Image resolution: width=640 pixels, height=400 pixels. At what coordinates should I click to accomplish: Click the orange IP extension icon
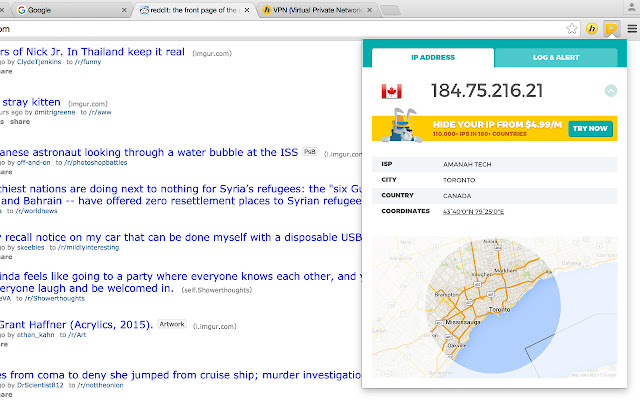click(611, 29)
